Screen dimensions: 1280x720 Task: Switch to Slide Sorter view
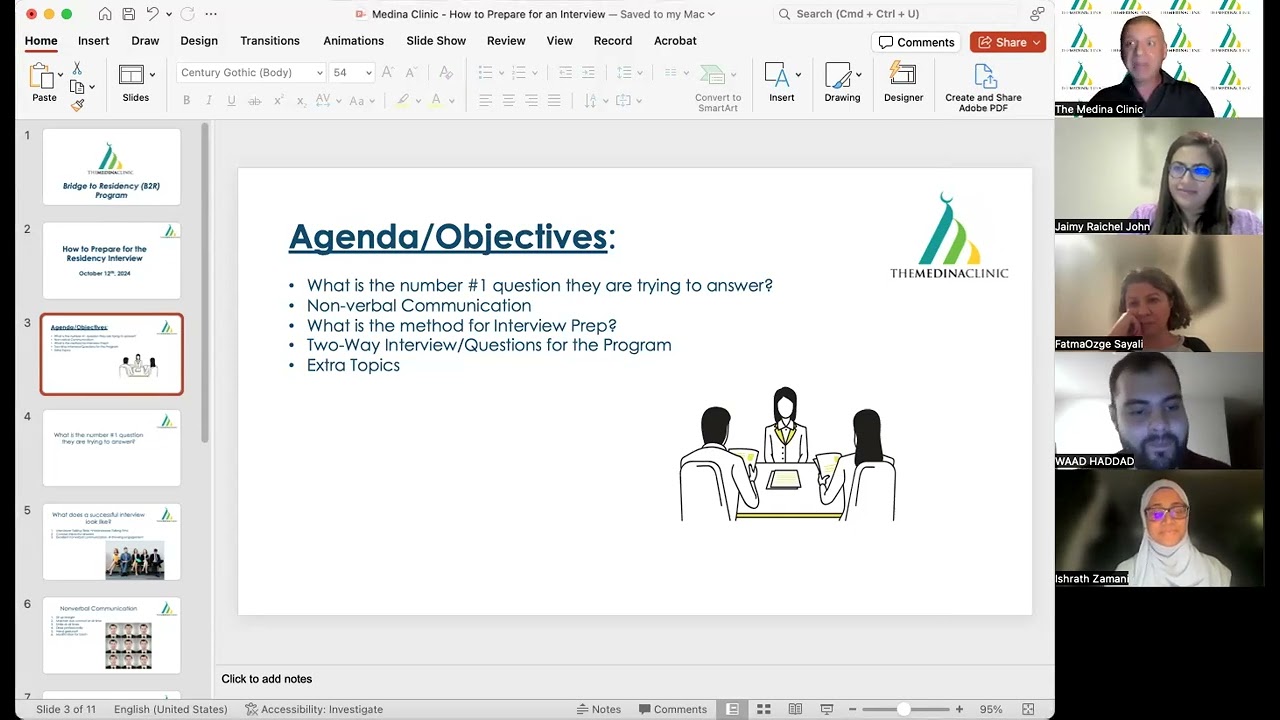coord(763,709)
